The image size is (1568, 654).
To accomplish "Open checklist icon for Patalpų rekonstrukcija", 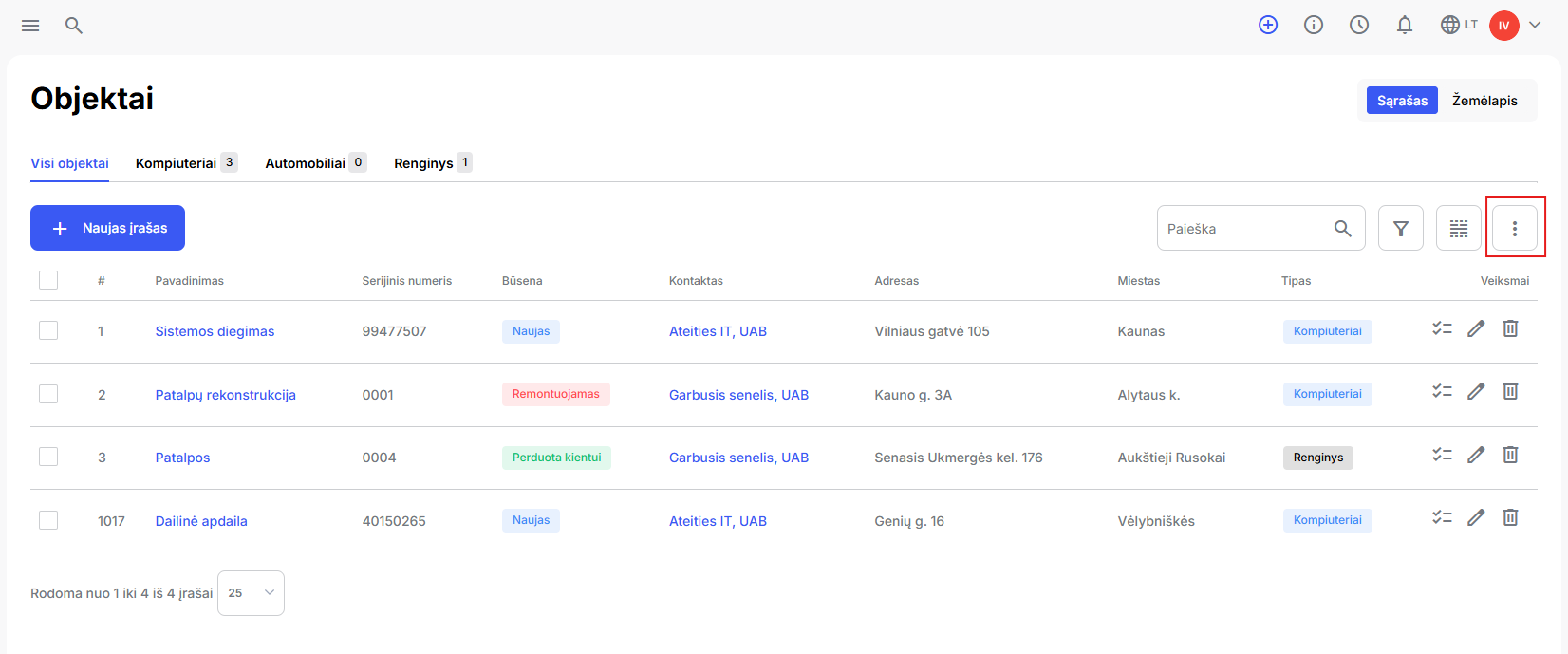I will point(1442,391).
